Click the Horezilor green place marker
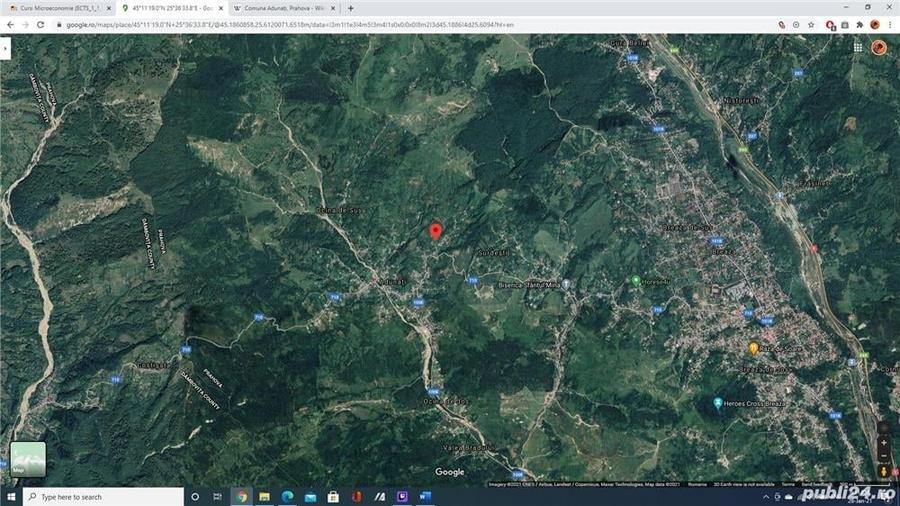Viewport: 900px width, 506px height. [x=635, y=281]
